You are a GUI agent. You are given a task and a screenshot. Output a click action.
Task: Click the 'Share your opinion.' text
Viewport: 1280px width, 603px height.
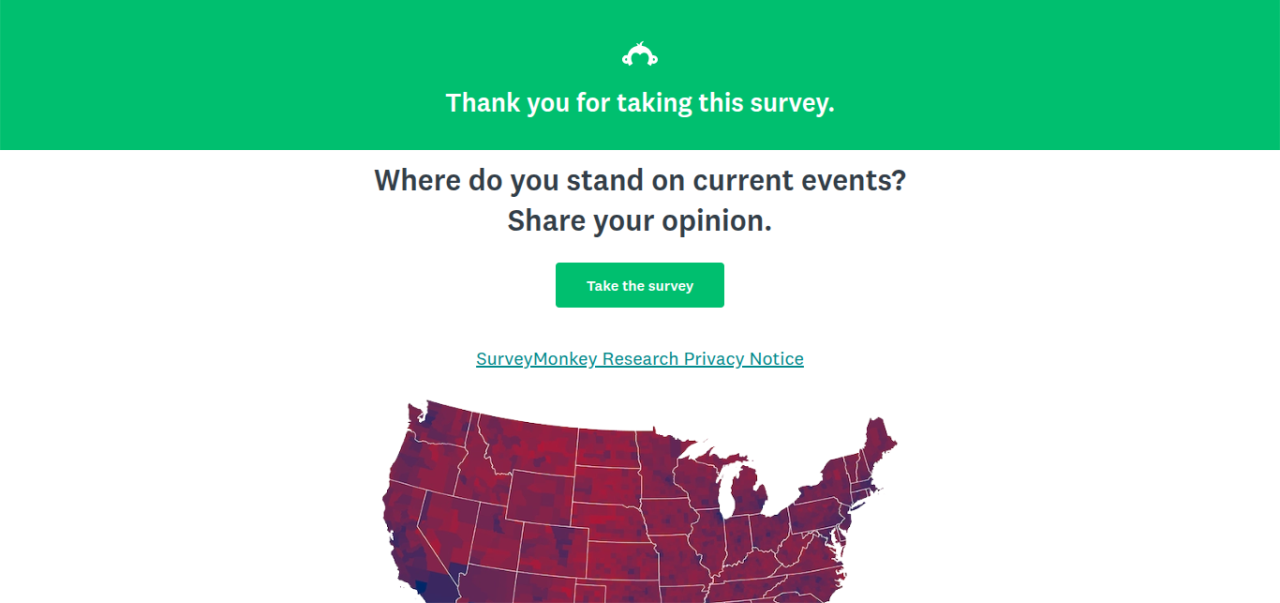pos(640,221)
